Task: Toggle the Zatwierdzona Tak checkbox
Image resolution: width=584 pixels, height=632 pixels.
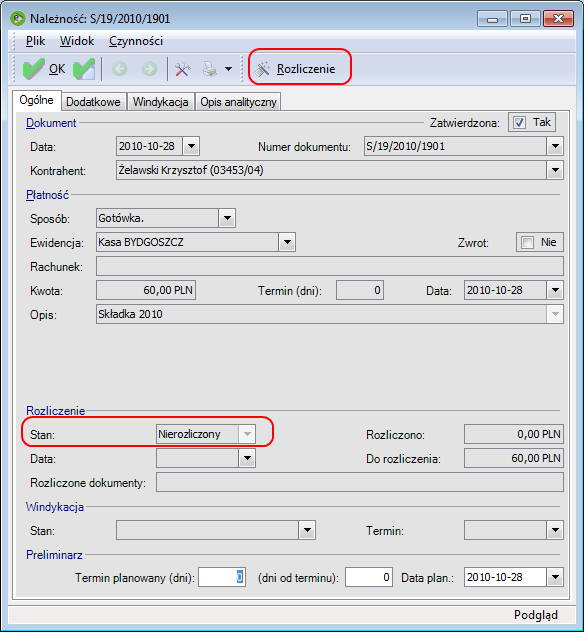Action: pos(519,123)
